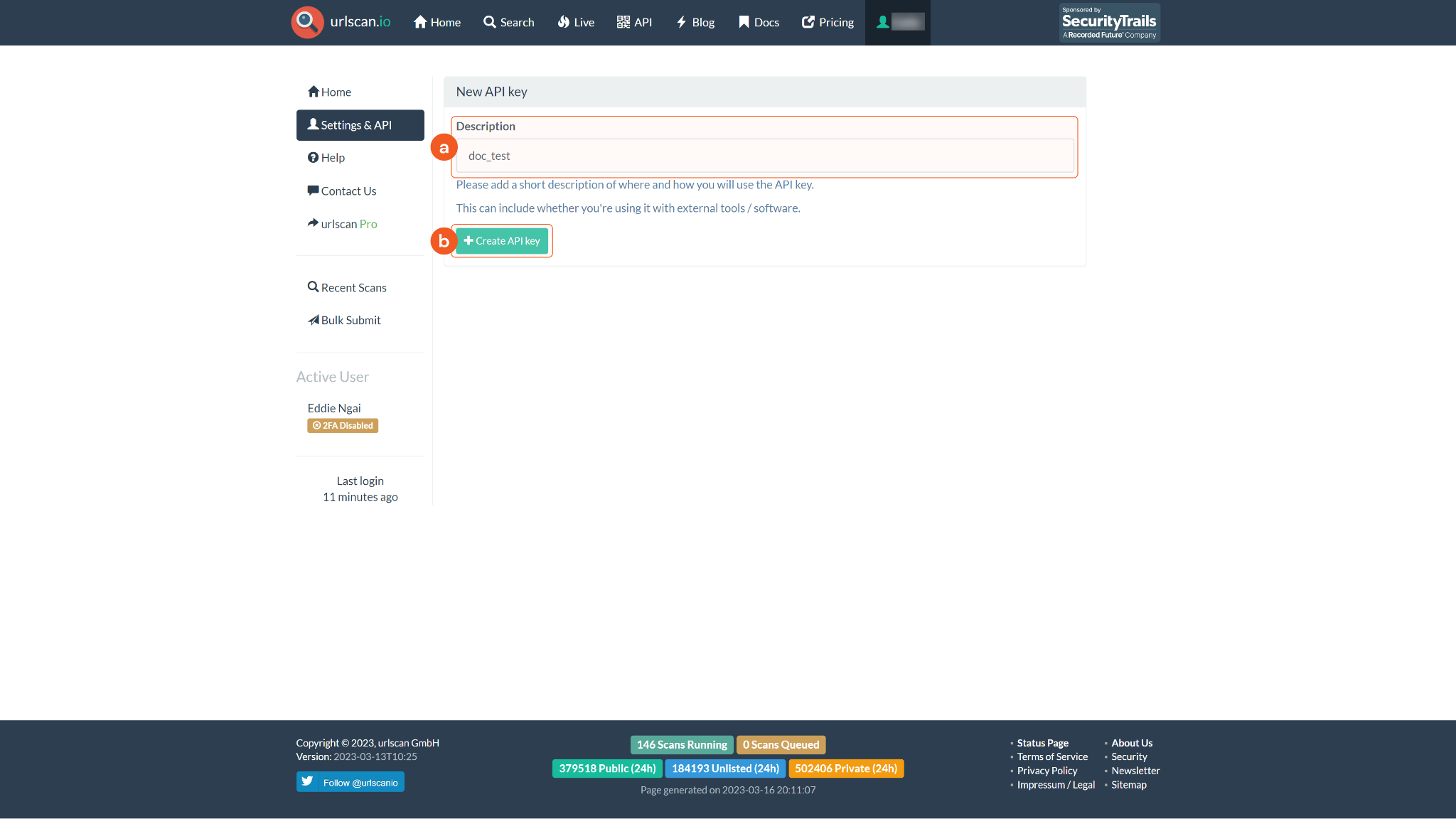This screenshot has width=1456, height=819.
Task: Open the Status Page footer link
Action: (1042, 743)
